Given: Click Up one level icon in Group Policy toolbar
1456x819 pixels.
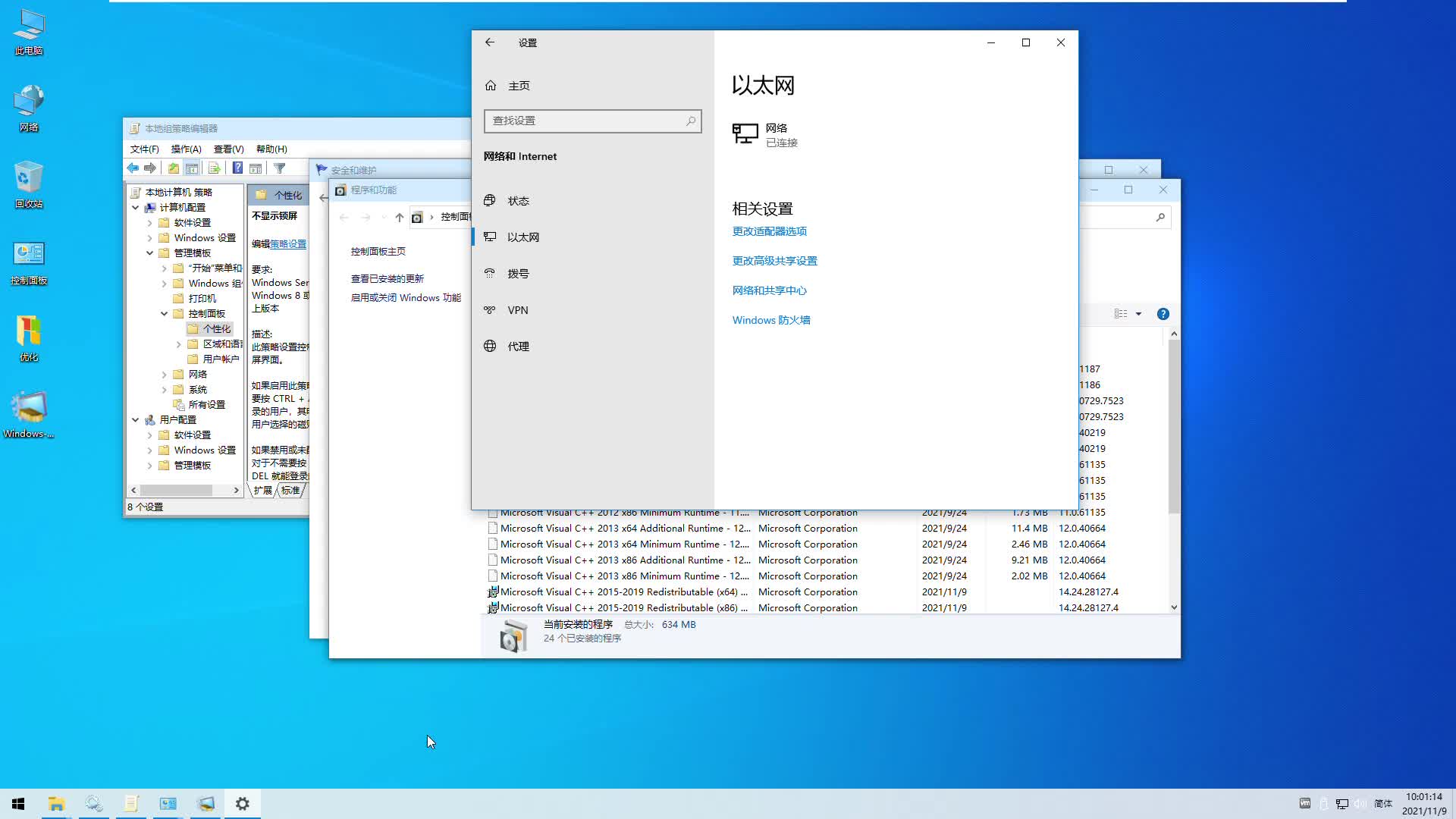Looking at the screenshot, I should 174,168.
